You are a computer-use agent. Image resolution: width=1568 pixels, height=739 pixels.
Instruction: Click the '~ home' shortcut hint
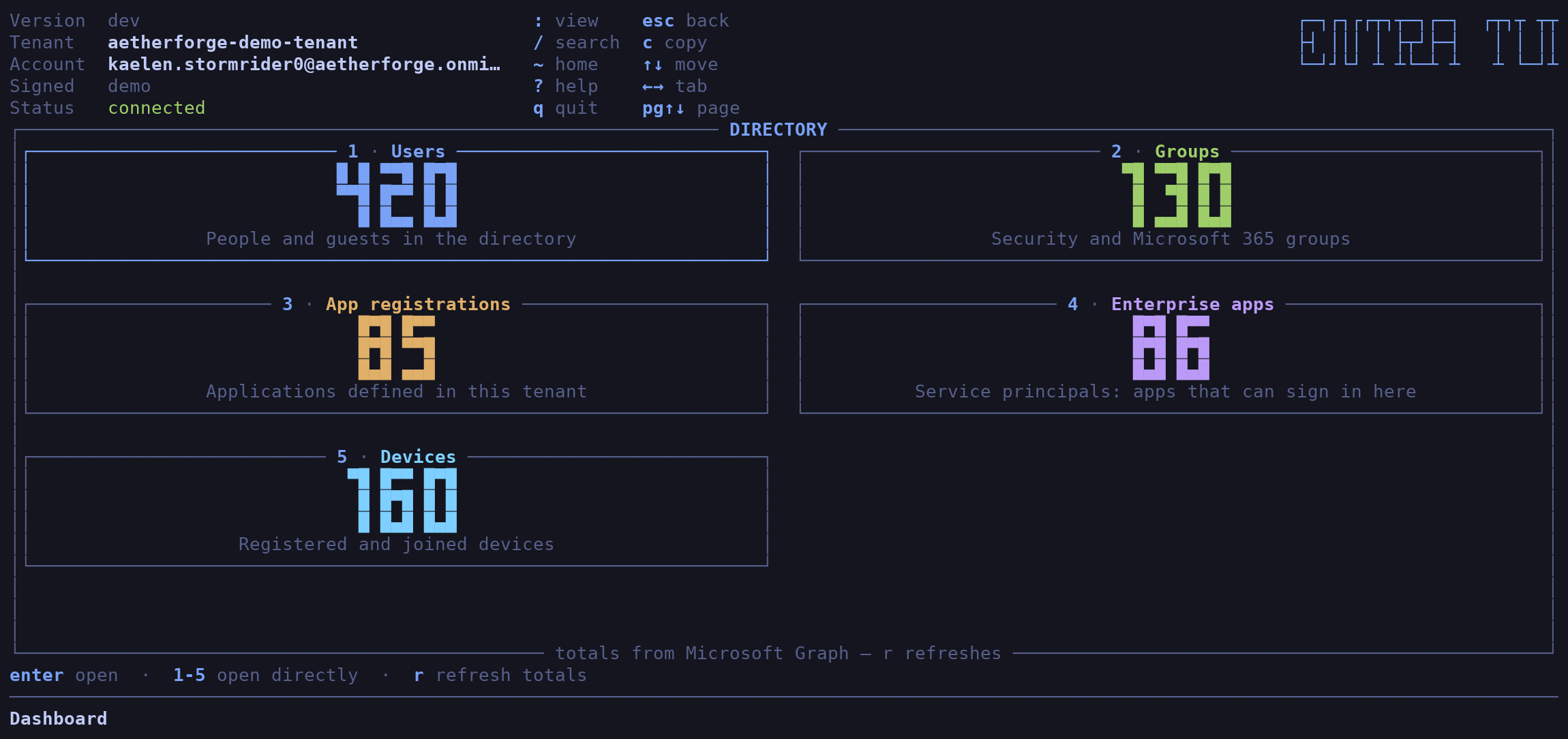(566, 65)
